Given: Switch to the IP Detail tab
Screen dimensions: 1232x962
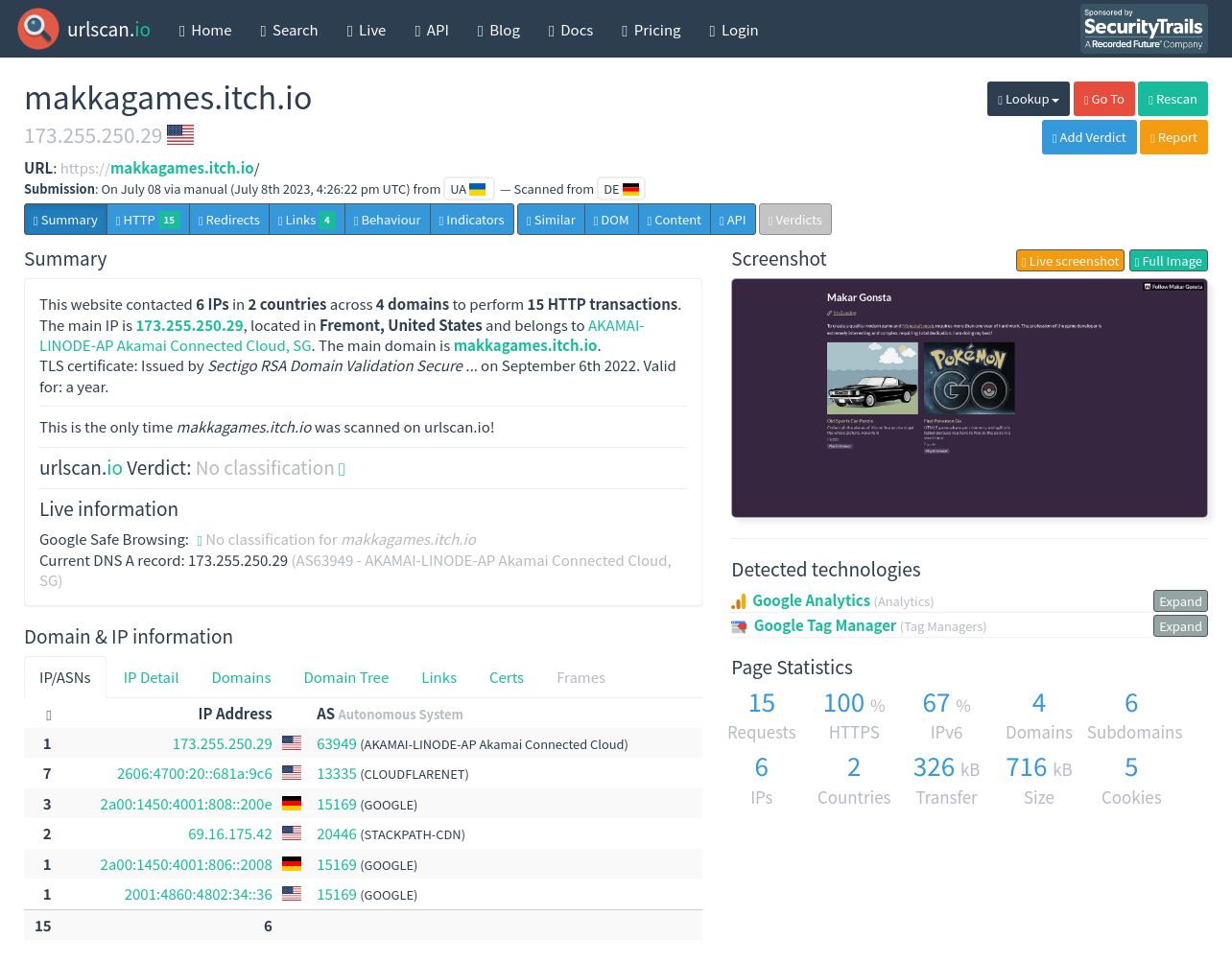Looking at the screenshot, I should click(151, 677).
